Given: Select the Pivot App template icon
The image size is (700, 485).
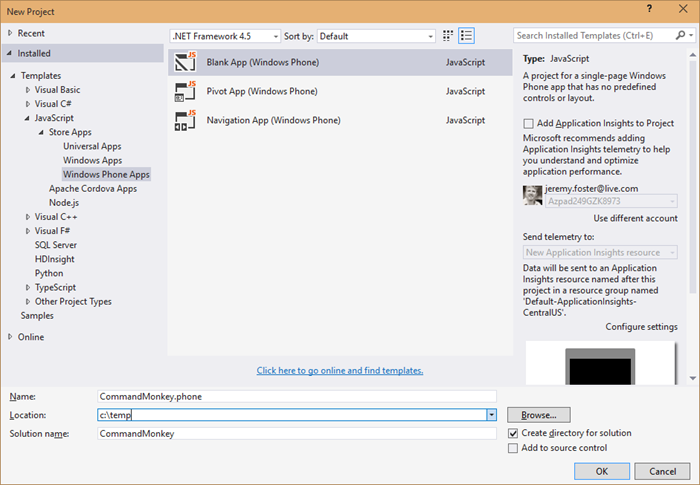Looking at the screenshot, I should (184, 92).
